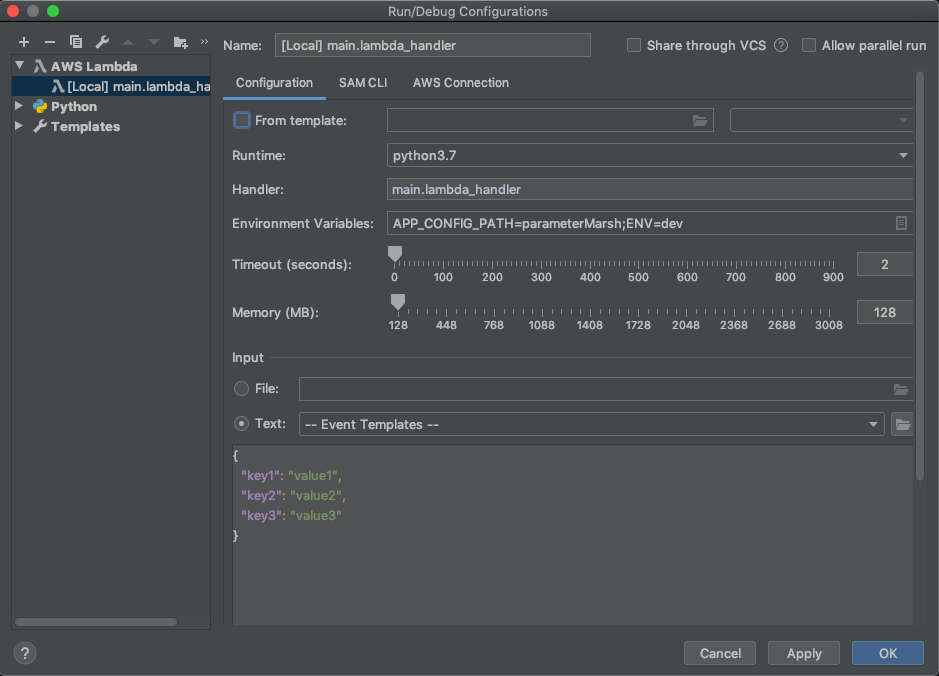The width and height of the screenshot is (939, 676).
Task: Click the Apply button
Action: coord(804,653)
